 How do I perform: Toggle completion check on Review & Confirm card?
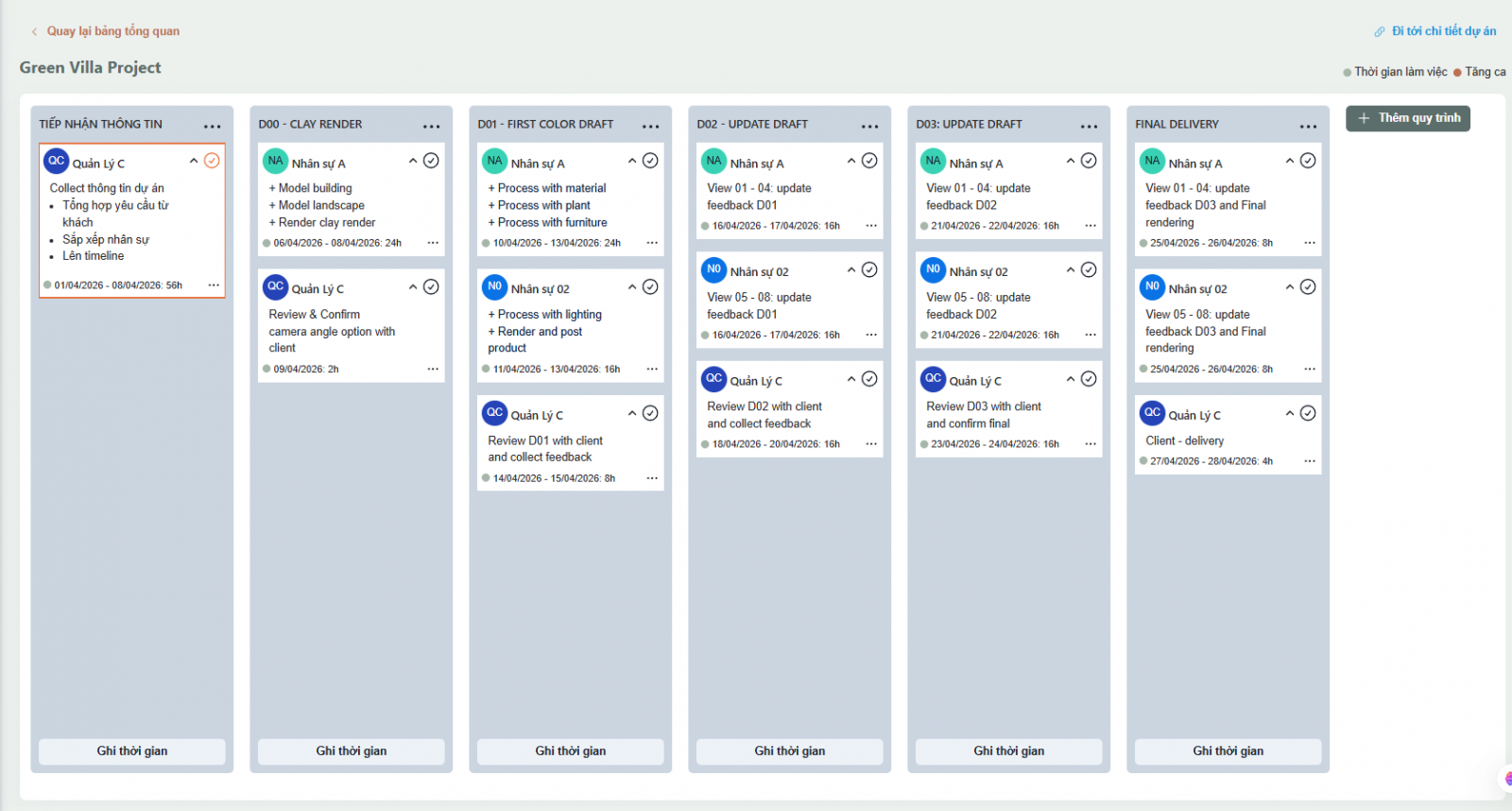coord(431,287)
